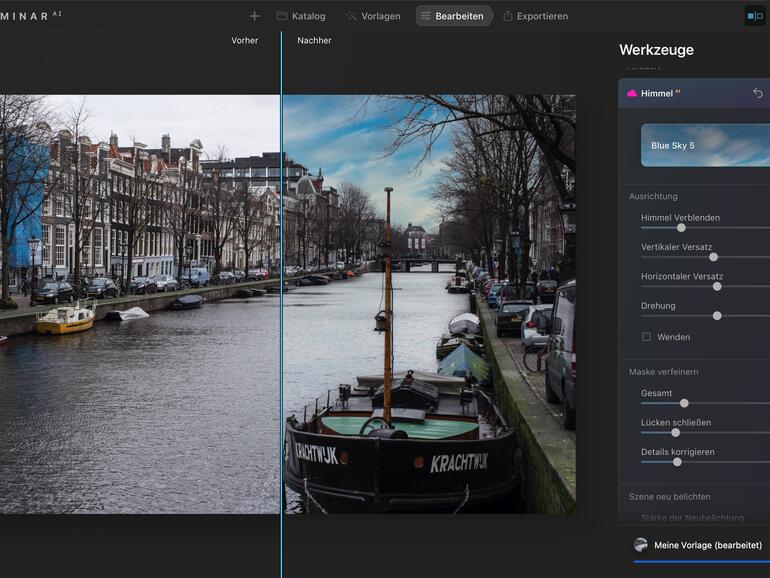
Task: Click the Gesamt slider handle
Action: pyautogui.click(x=684, y=403)
